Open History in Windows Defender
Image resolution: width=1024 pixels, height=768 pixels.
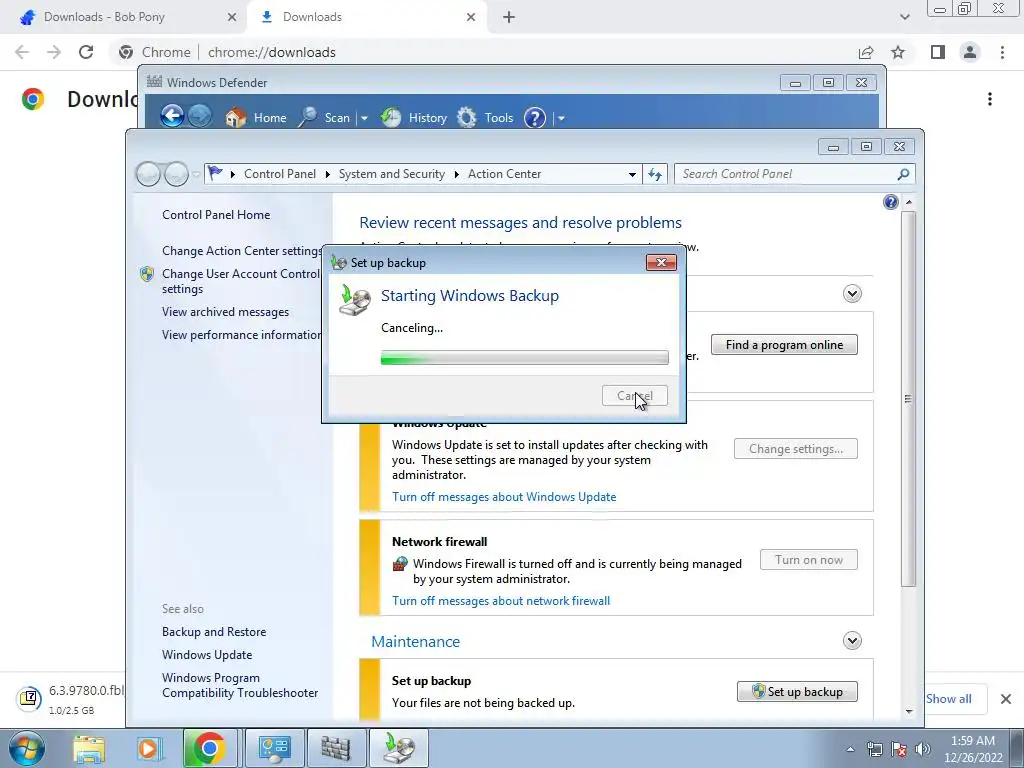click(x=414, y=118)
